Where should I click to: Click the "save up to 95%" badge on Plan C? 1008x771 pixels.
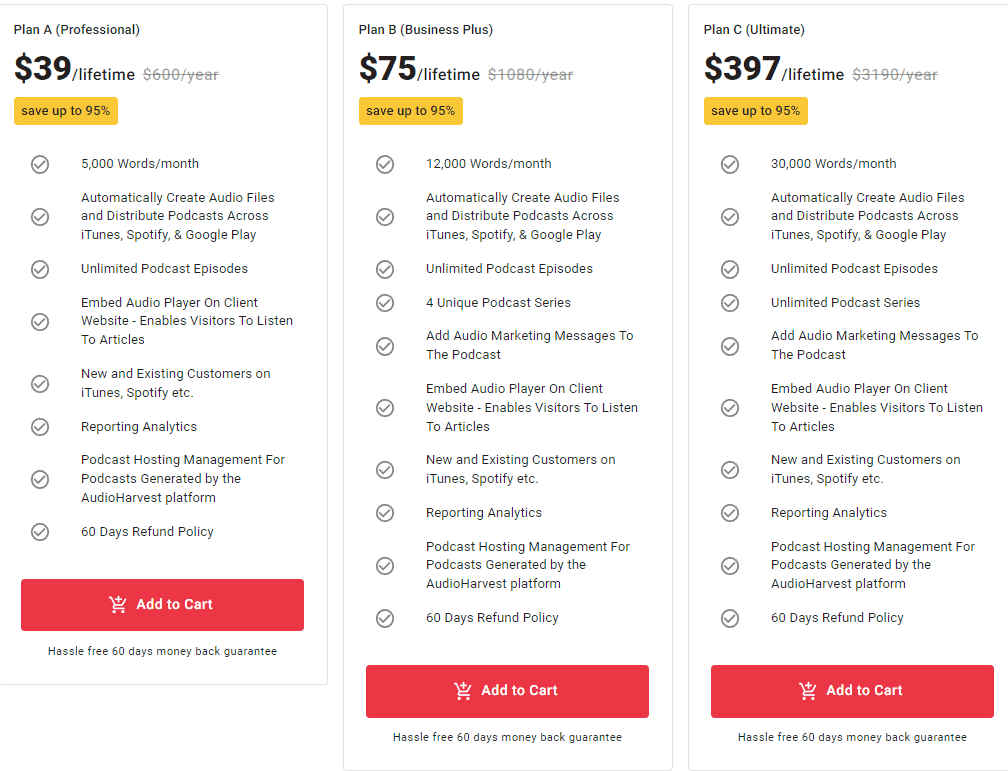pyautogui.click(x=755, y=111)
